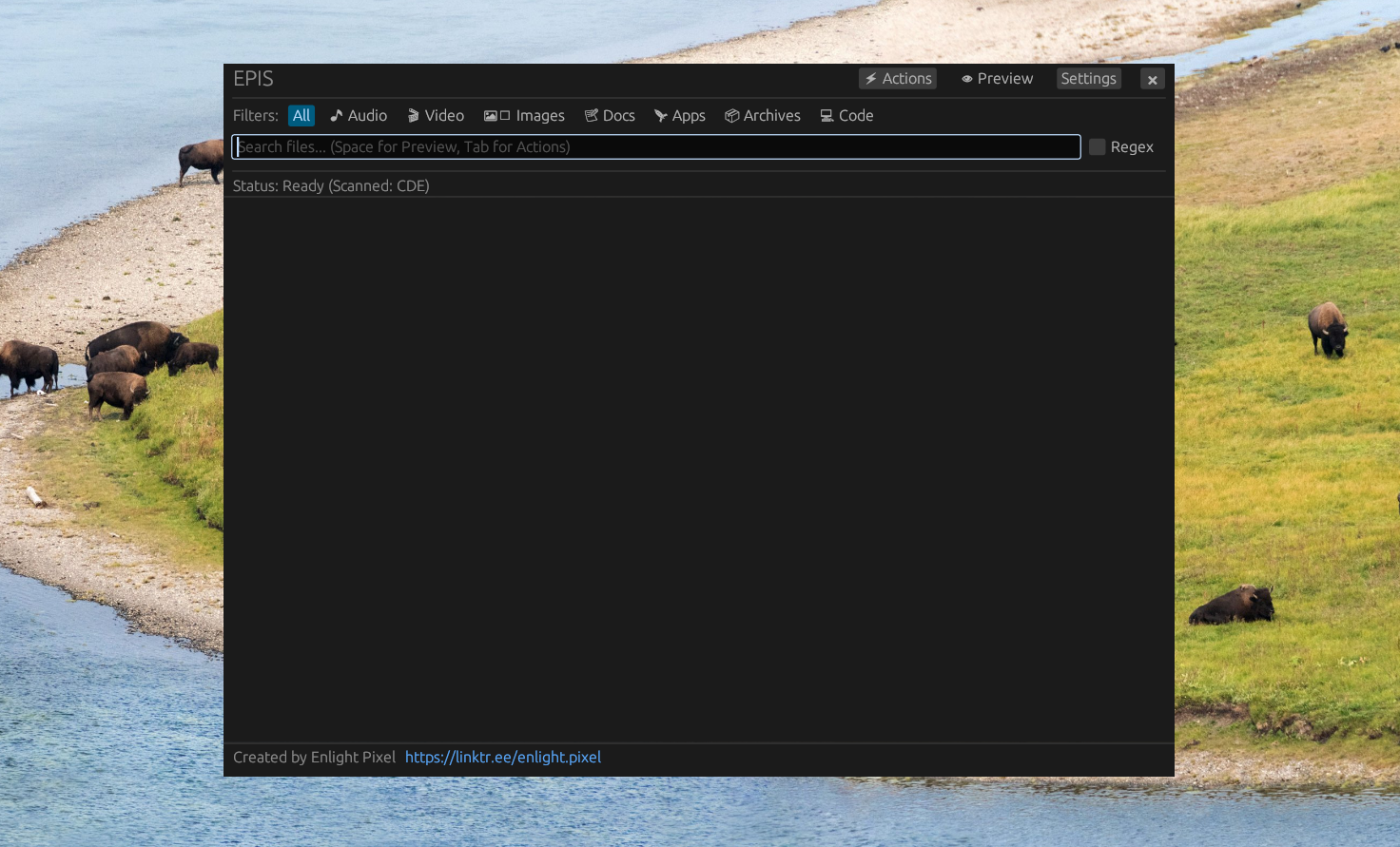This screenshot has width=1400, height=847.
Task: Click the Filters: label
Action: click(256, 116)
